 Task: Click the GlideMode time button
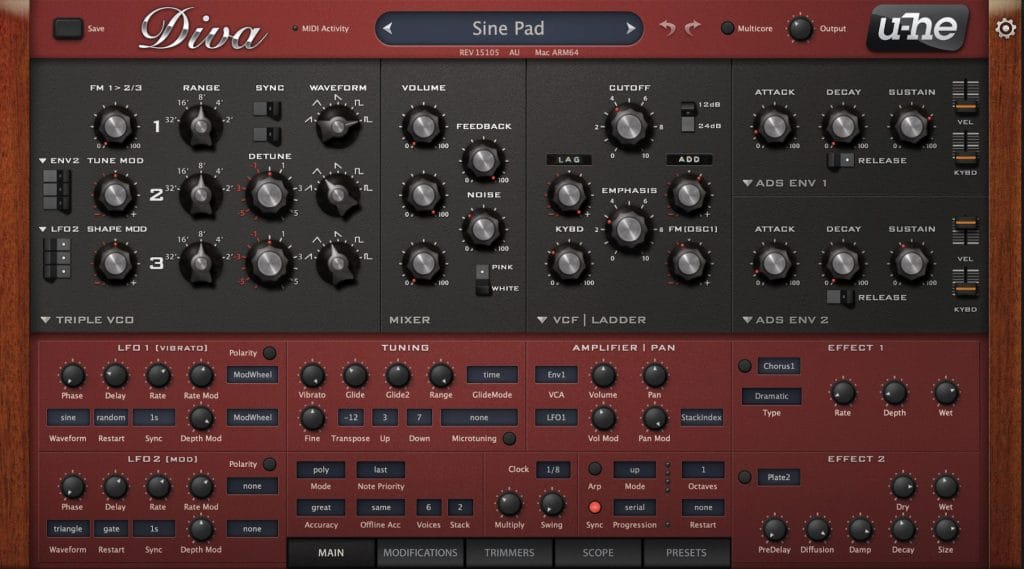pyautogui.click(x=492, y=375)
